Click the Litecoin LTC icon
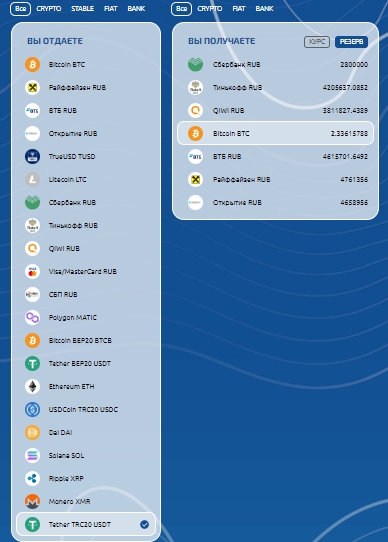Viewport: 388px width, 542px height. click(x=33, y=179)
